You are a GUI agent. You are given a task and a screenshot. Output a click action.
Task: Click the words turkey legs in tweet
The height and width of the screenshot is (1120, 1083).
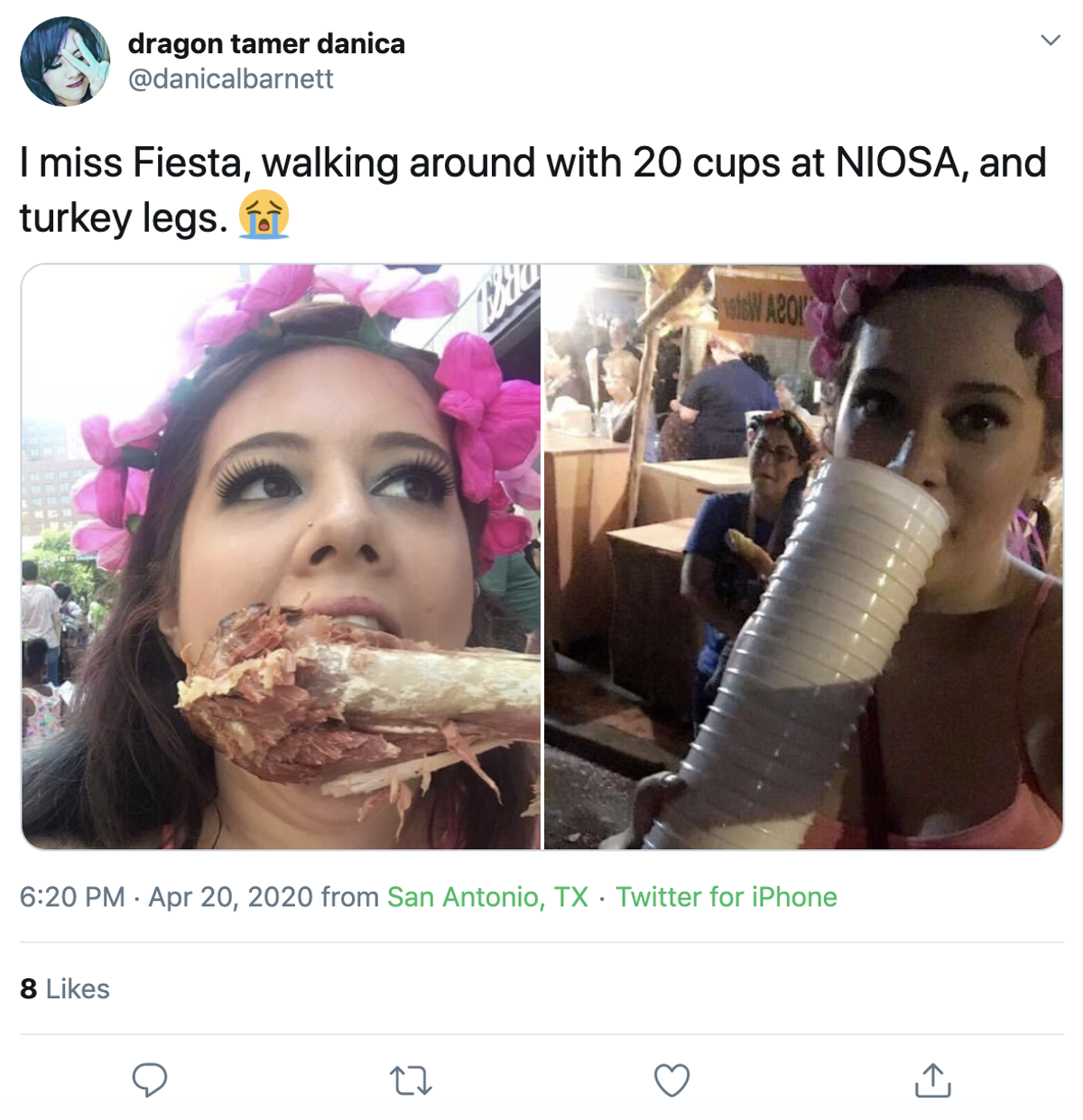(124, 218)
